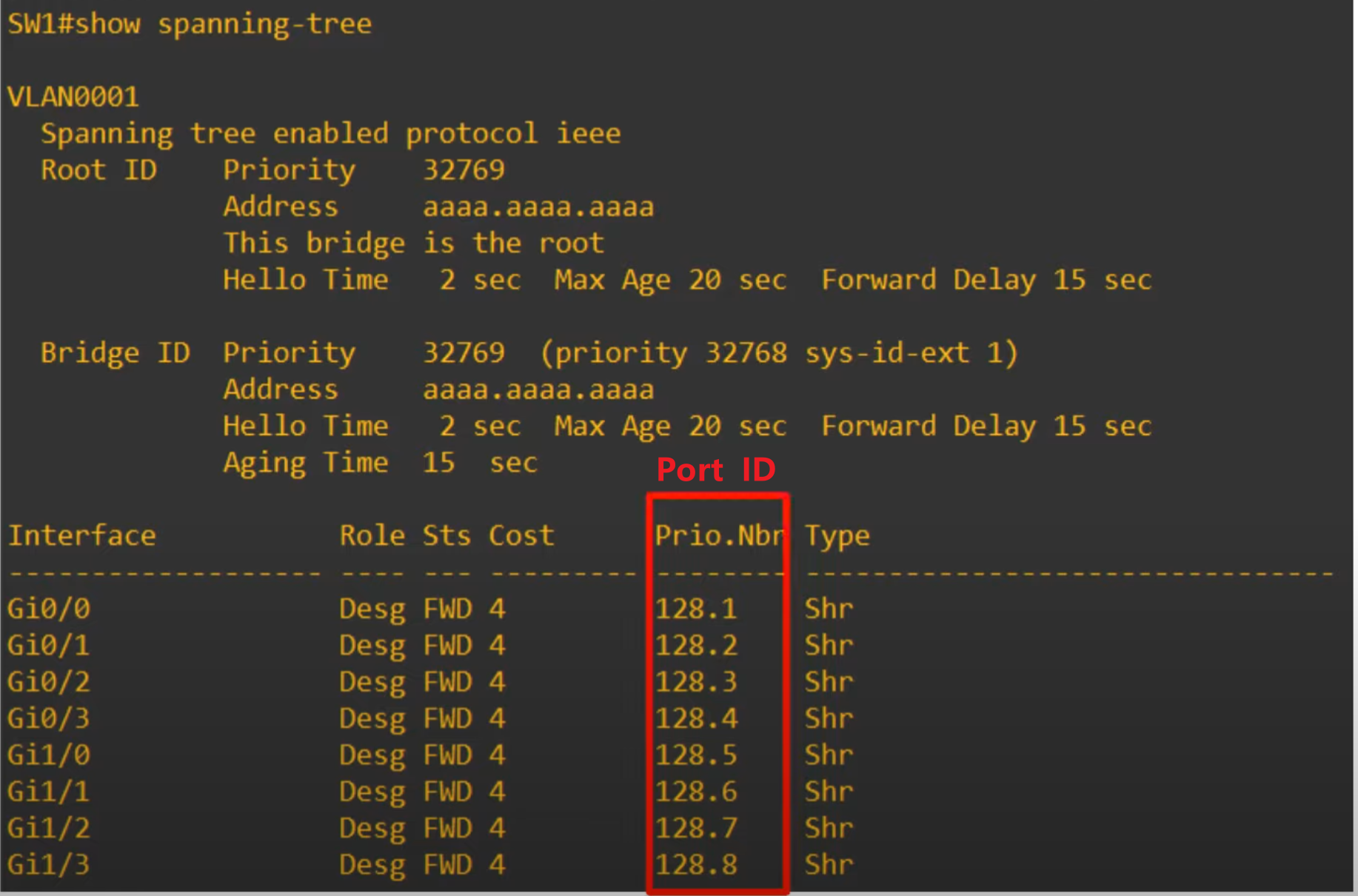Click interface name Gi0/2
1358x896 pixels.
click(x=49, y=682)
